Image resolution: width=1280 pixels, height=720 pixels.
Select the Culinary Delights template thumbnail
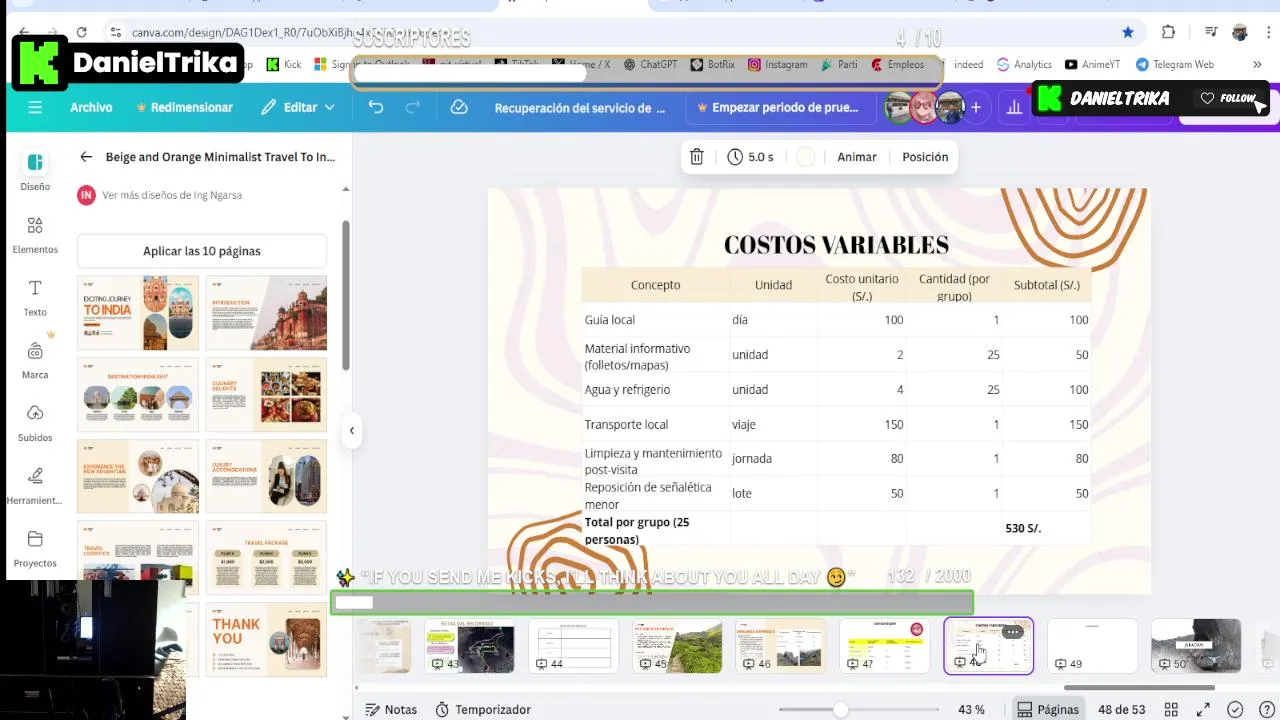point(266,395)
